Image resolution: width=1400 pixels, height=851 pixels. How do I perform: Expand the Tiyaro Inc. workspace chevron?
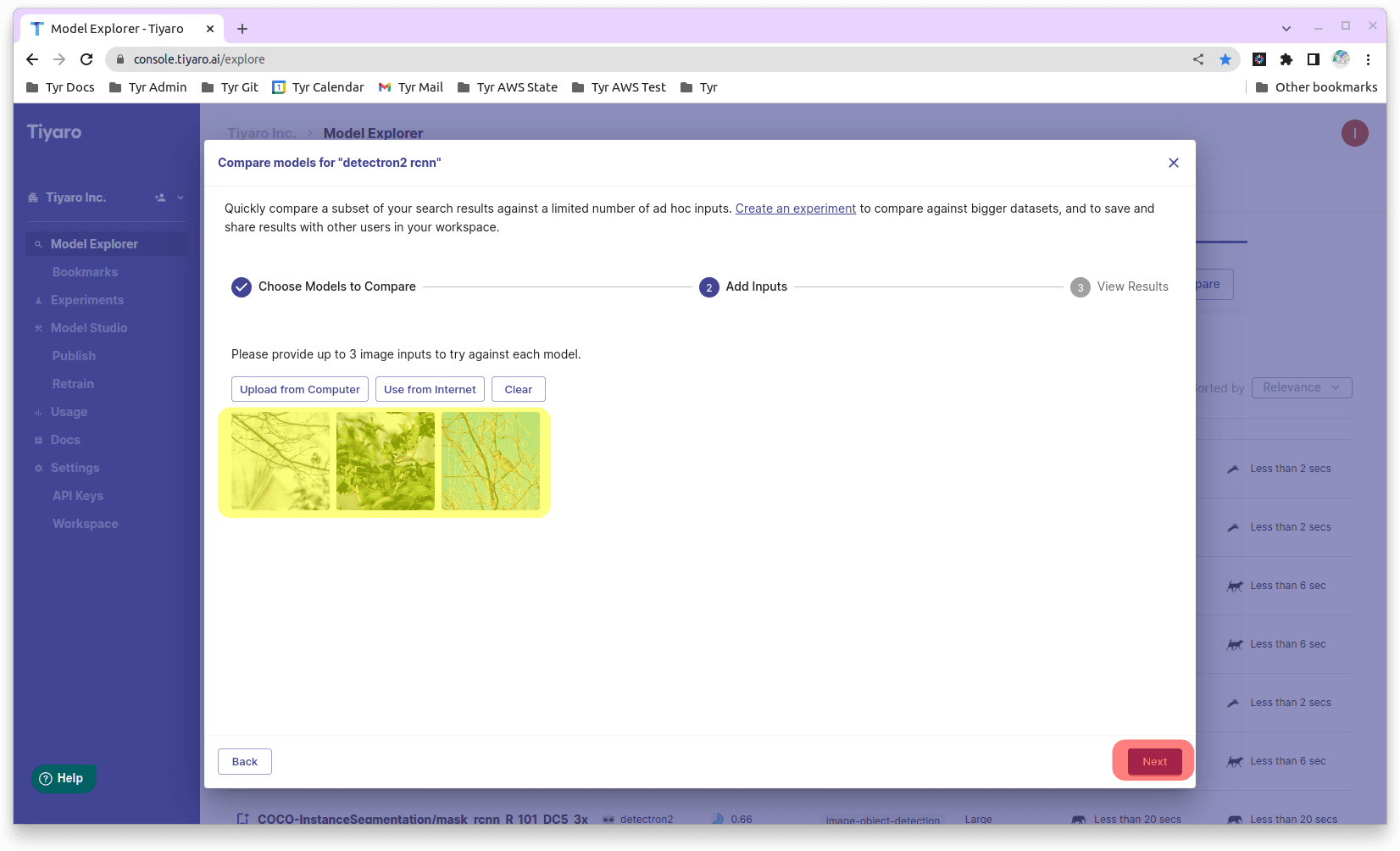[181, 197]
